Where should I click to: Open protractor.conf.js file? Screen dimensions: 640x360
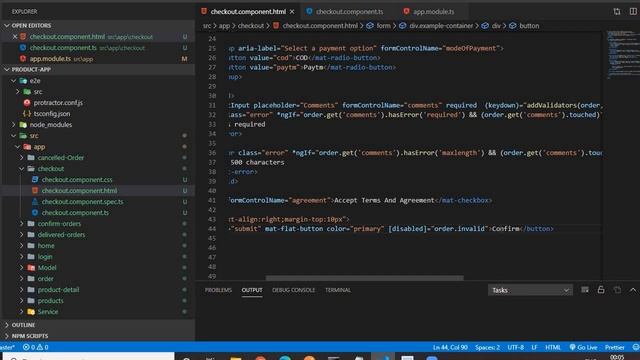click(58, 103)
